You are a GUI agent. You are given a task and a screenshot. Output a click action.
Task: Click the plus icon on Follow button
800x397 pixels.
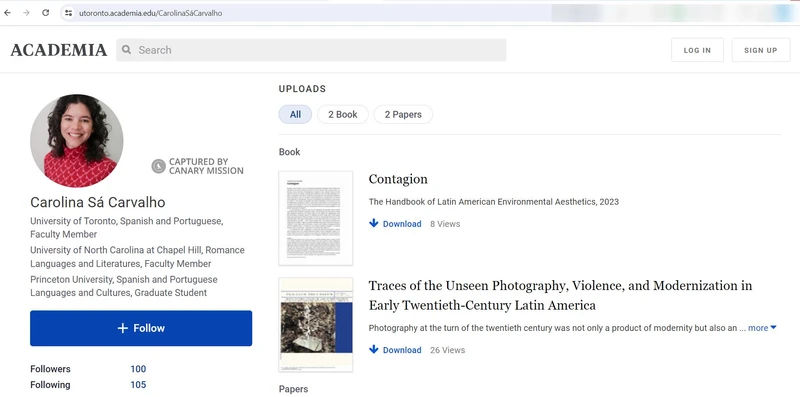(122, 328)
